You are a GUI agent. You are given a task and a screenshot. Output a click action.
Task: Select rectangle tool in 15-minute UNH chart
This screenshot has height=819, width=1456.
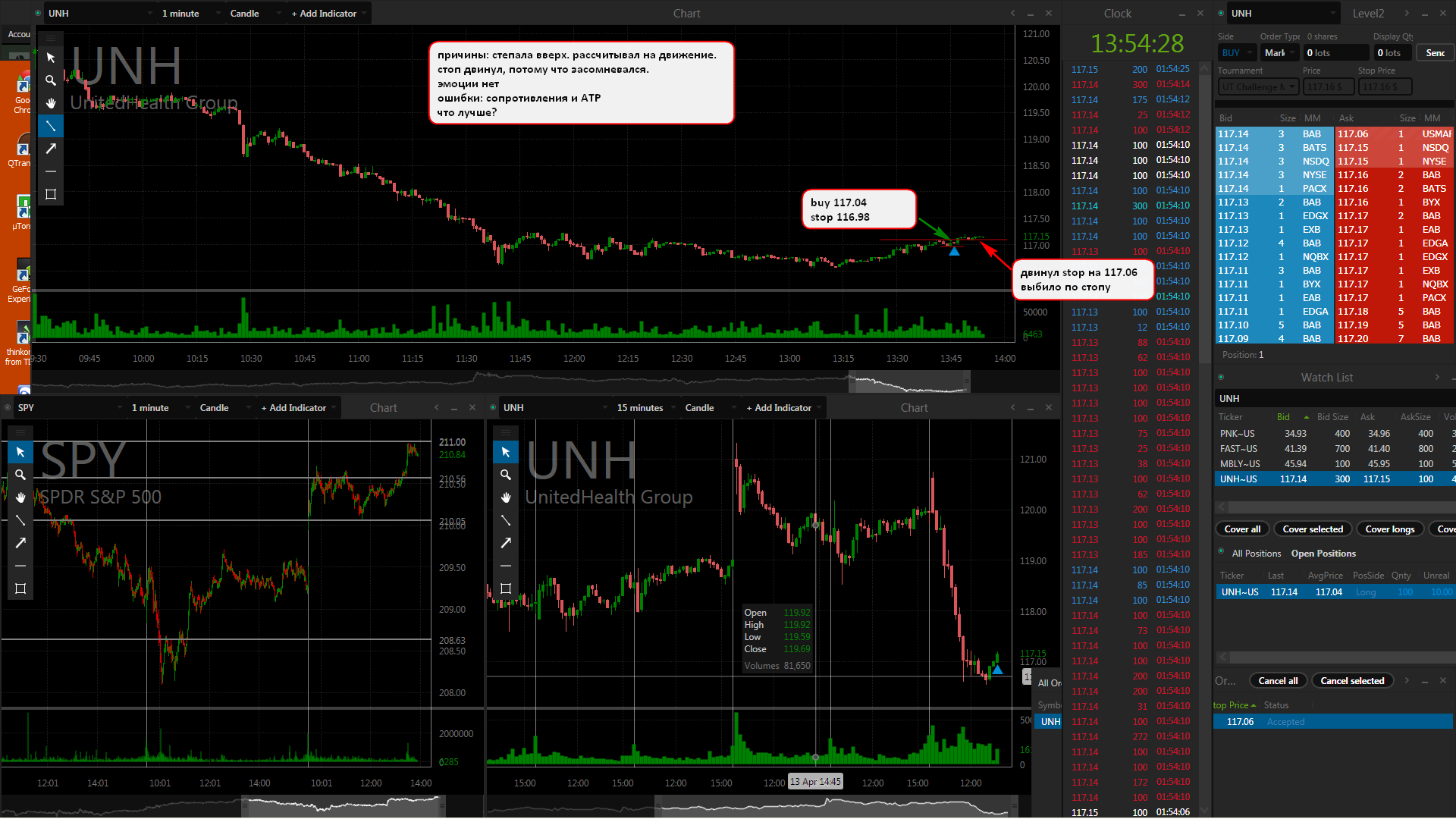506,588
